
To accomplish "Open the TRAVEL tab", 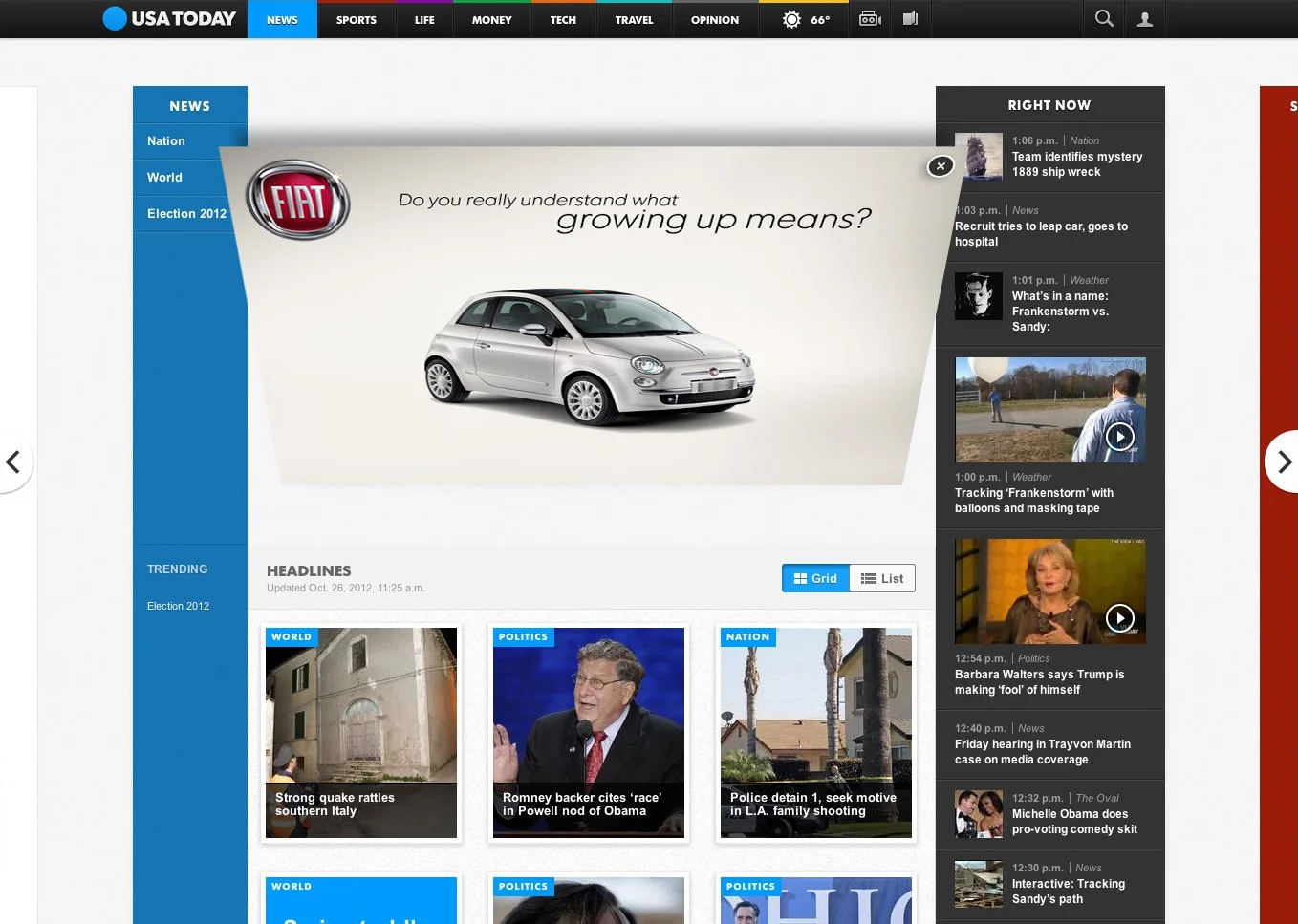I will click(x=635, y=20).
